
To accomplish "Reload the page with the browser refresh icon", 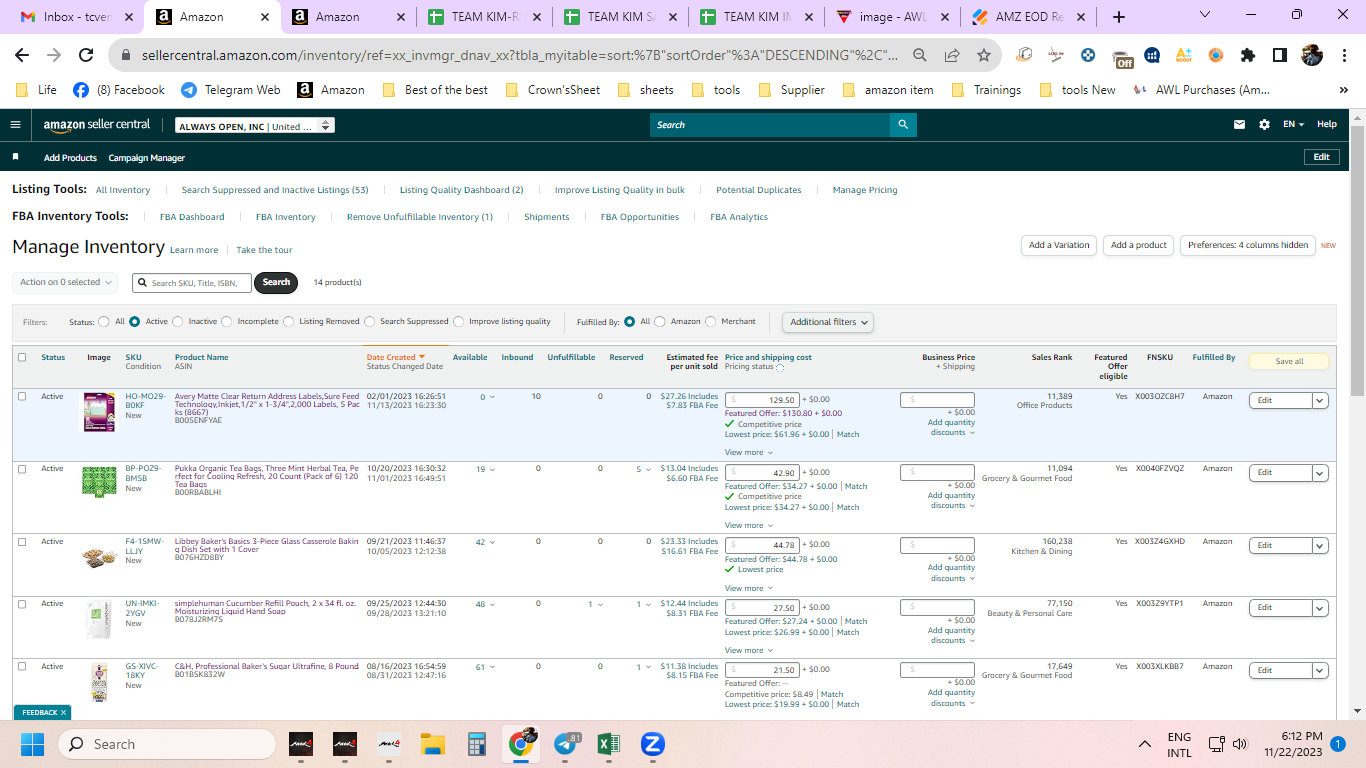I will 86,55.
